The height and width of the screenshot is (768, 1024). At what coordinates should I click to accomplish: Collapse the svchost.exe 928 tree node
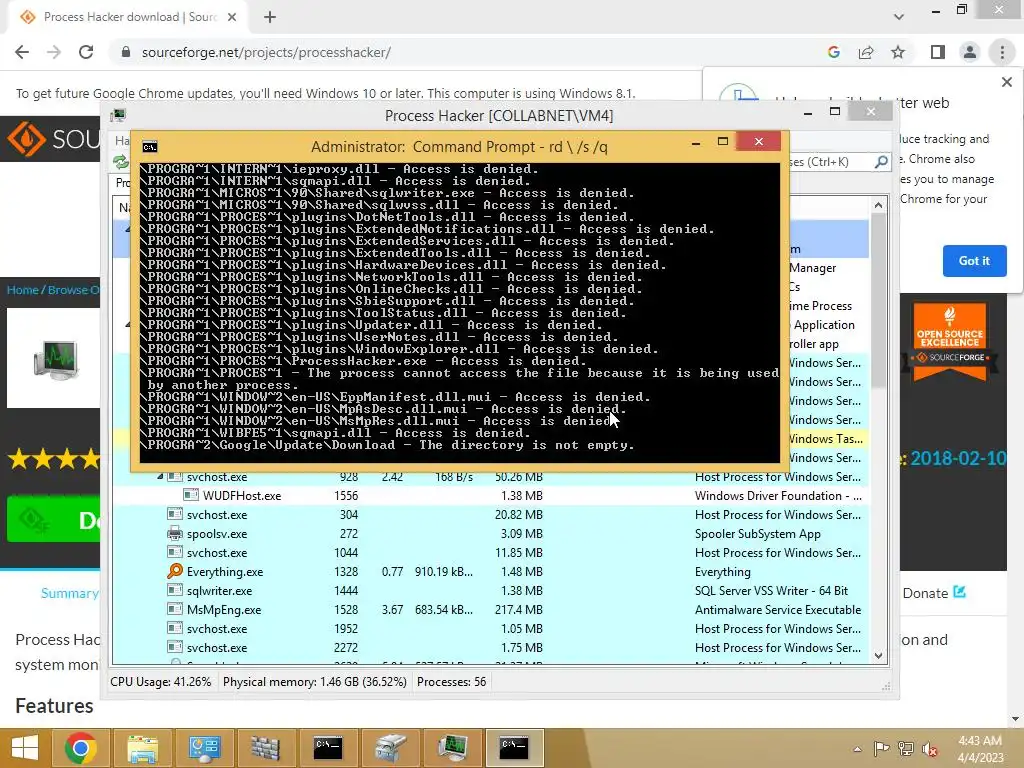(160, 477)
